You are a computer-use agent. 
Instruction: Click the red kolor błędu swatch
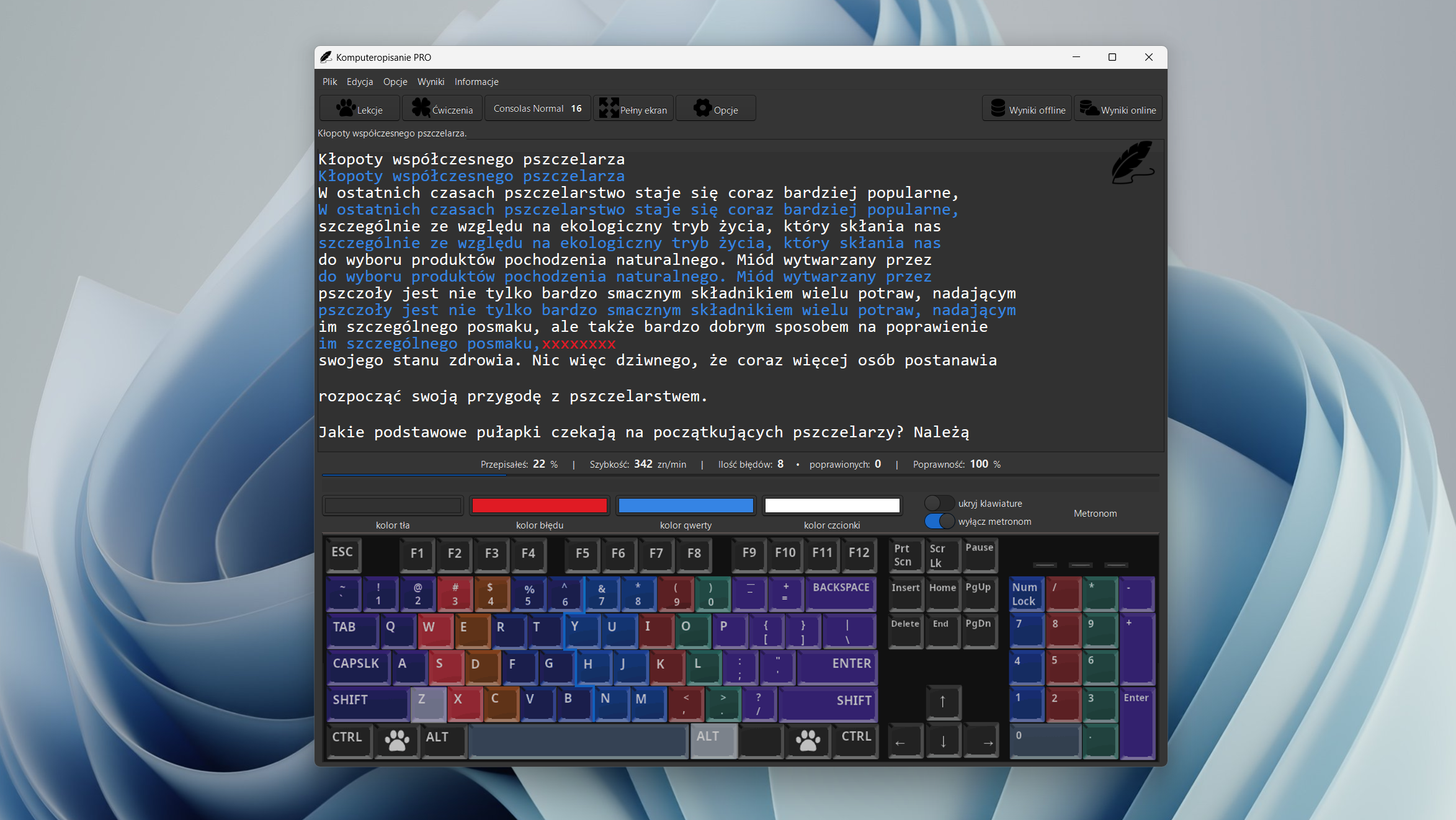tap(539, 506)
